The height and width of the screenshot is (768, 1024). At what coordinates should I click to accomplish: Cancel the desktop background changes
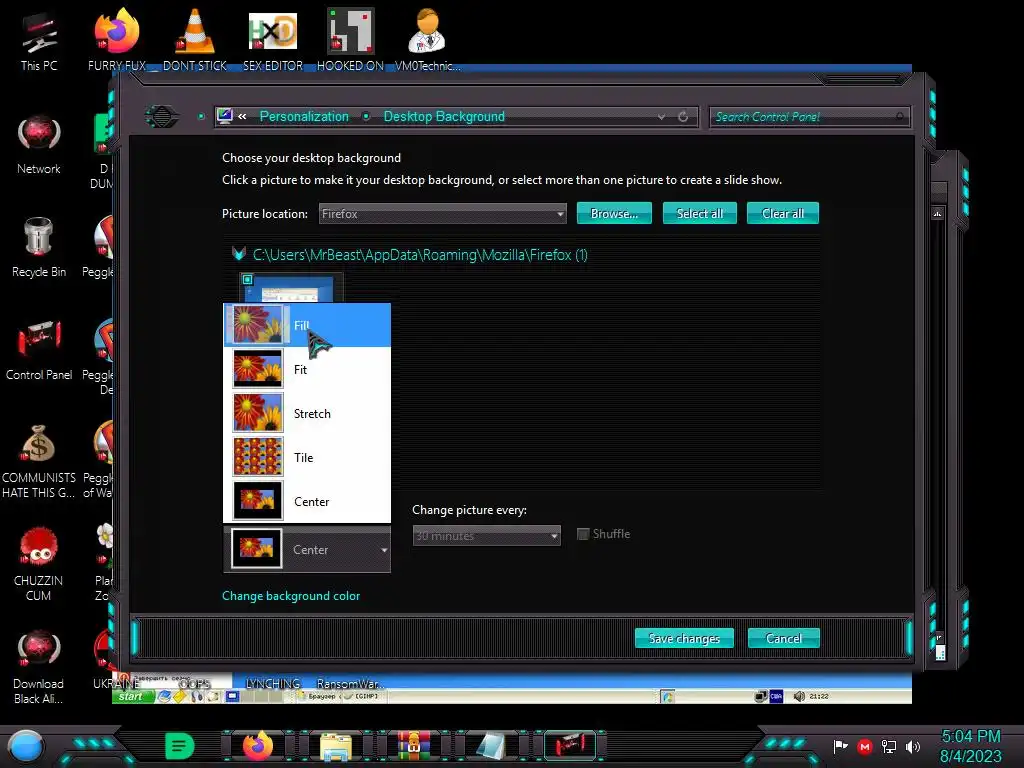783,638
